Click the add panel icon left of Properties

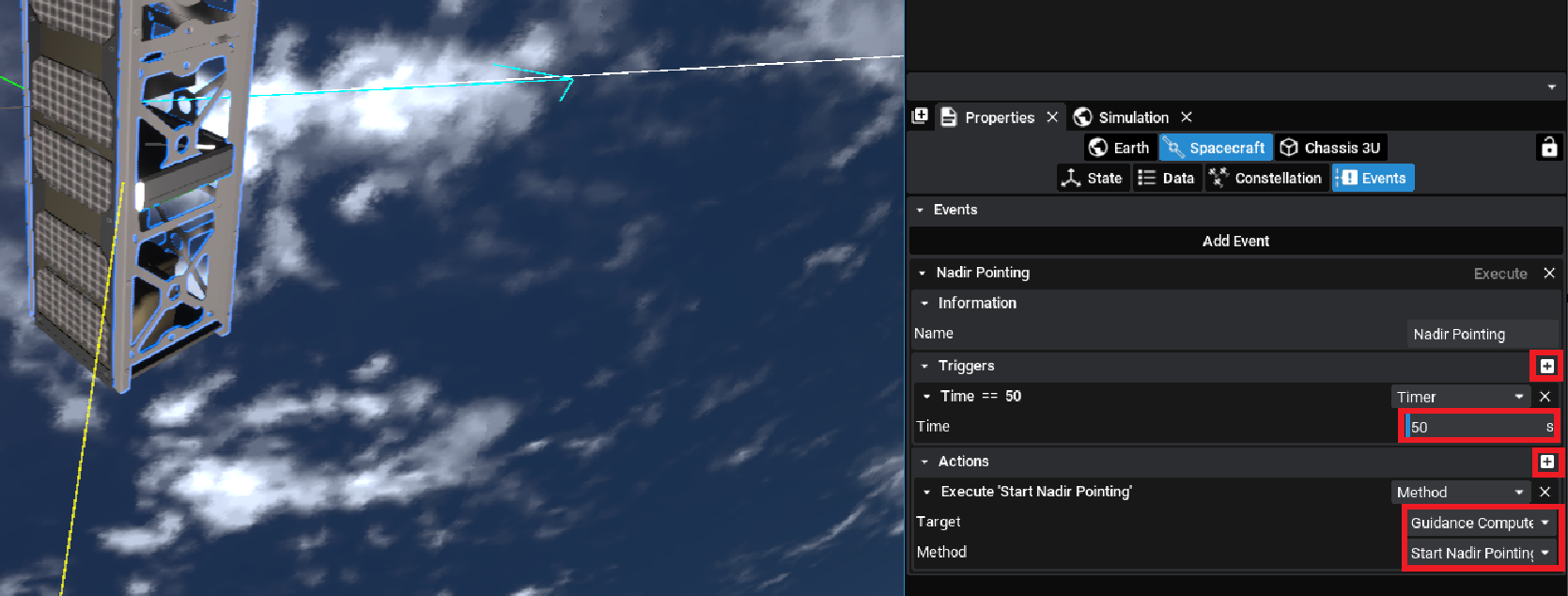click(x=921, y=116)
